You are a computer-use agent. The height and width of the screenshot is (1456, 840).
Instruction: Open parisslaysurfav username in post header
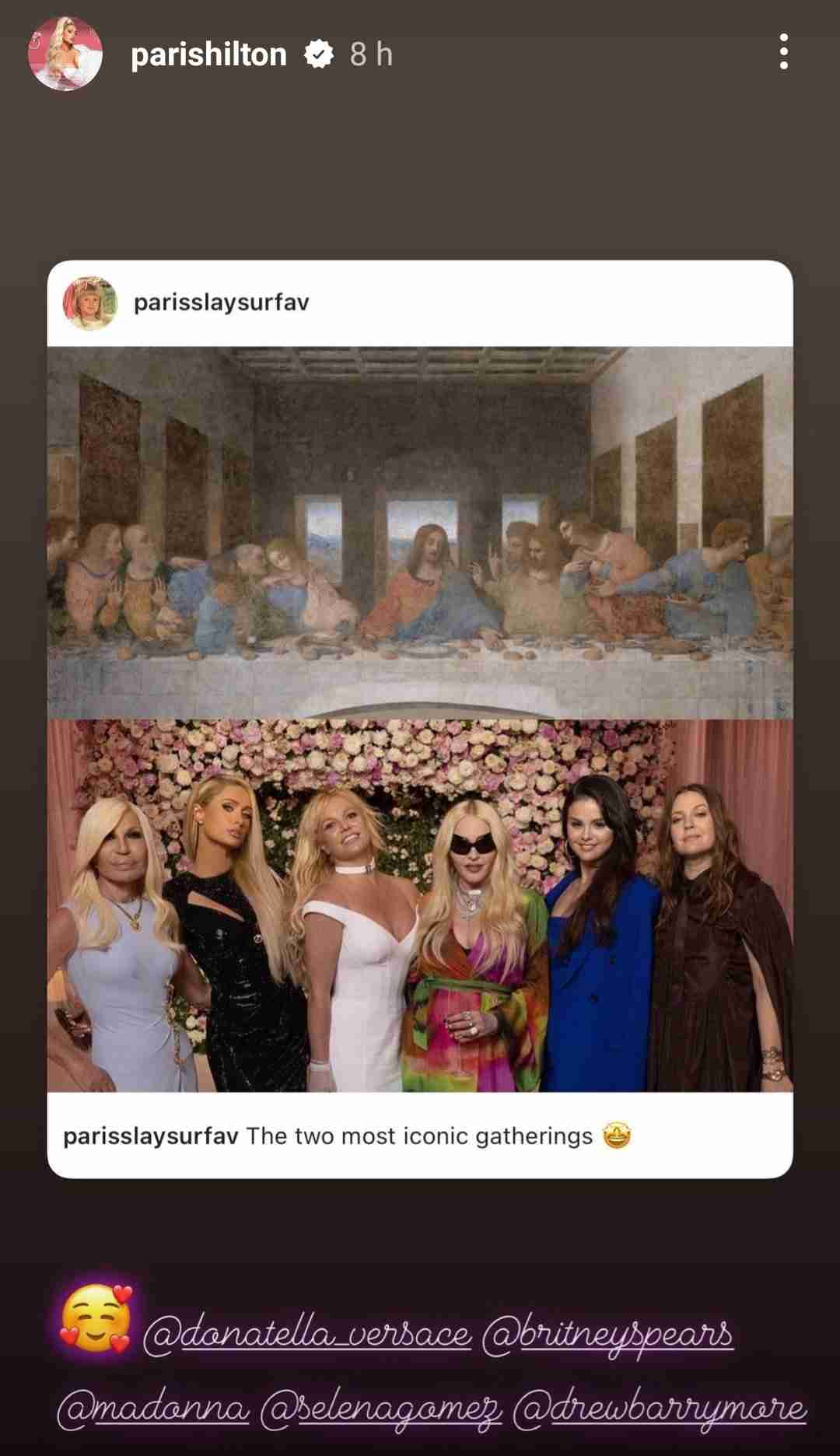[222, 303]
